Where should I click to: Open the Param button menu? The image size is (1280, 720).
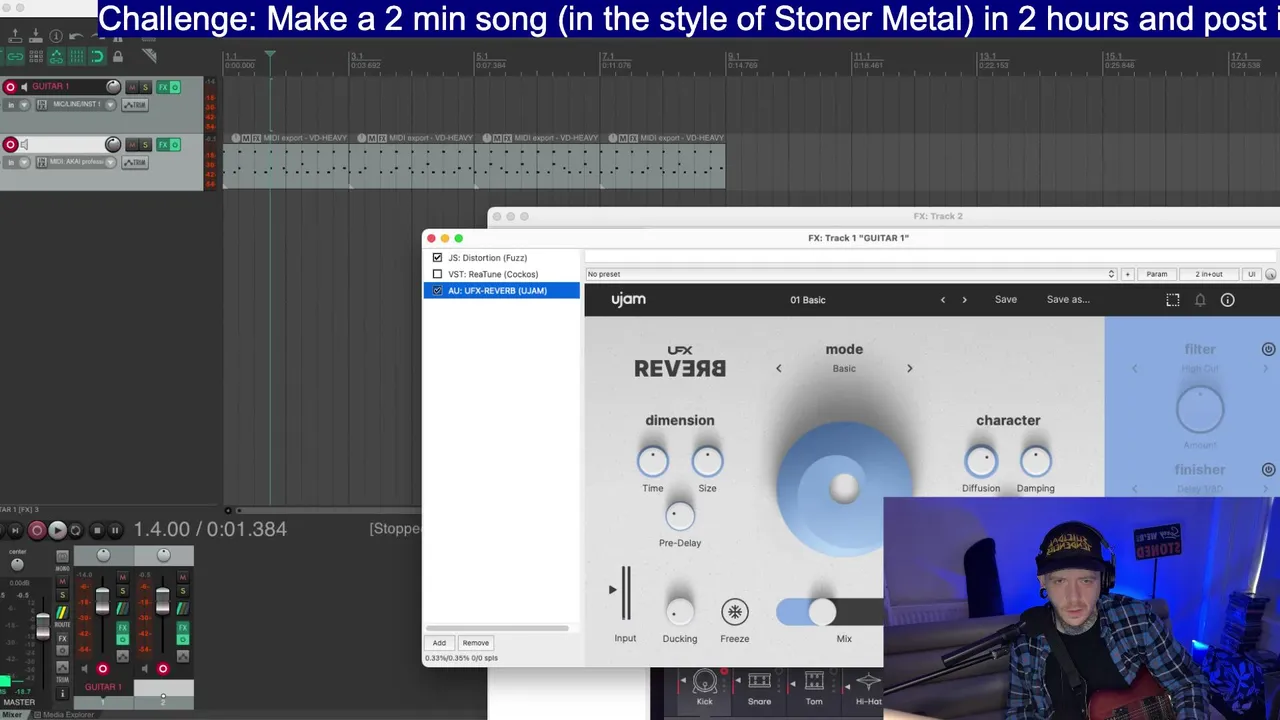1157,274
